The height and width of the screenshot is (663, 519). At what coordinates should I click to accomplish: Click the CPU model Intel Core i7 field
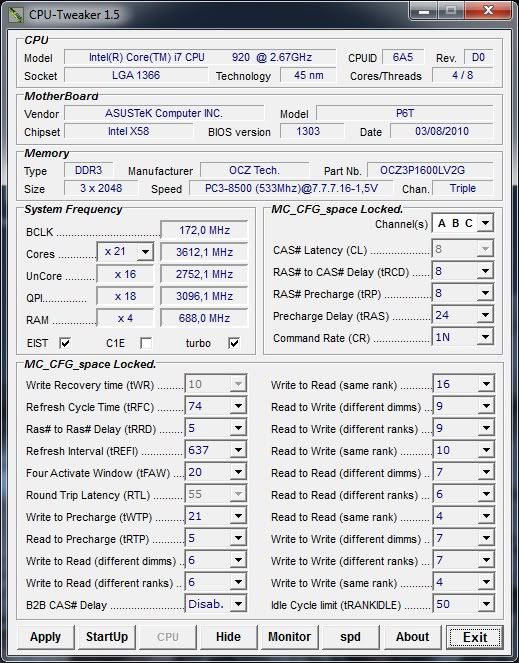pos(200,57)
